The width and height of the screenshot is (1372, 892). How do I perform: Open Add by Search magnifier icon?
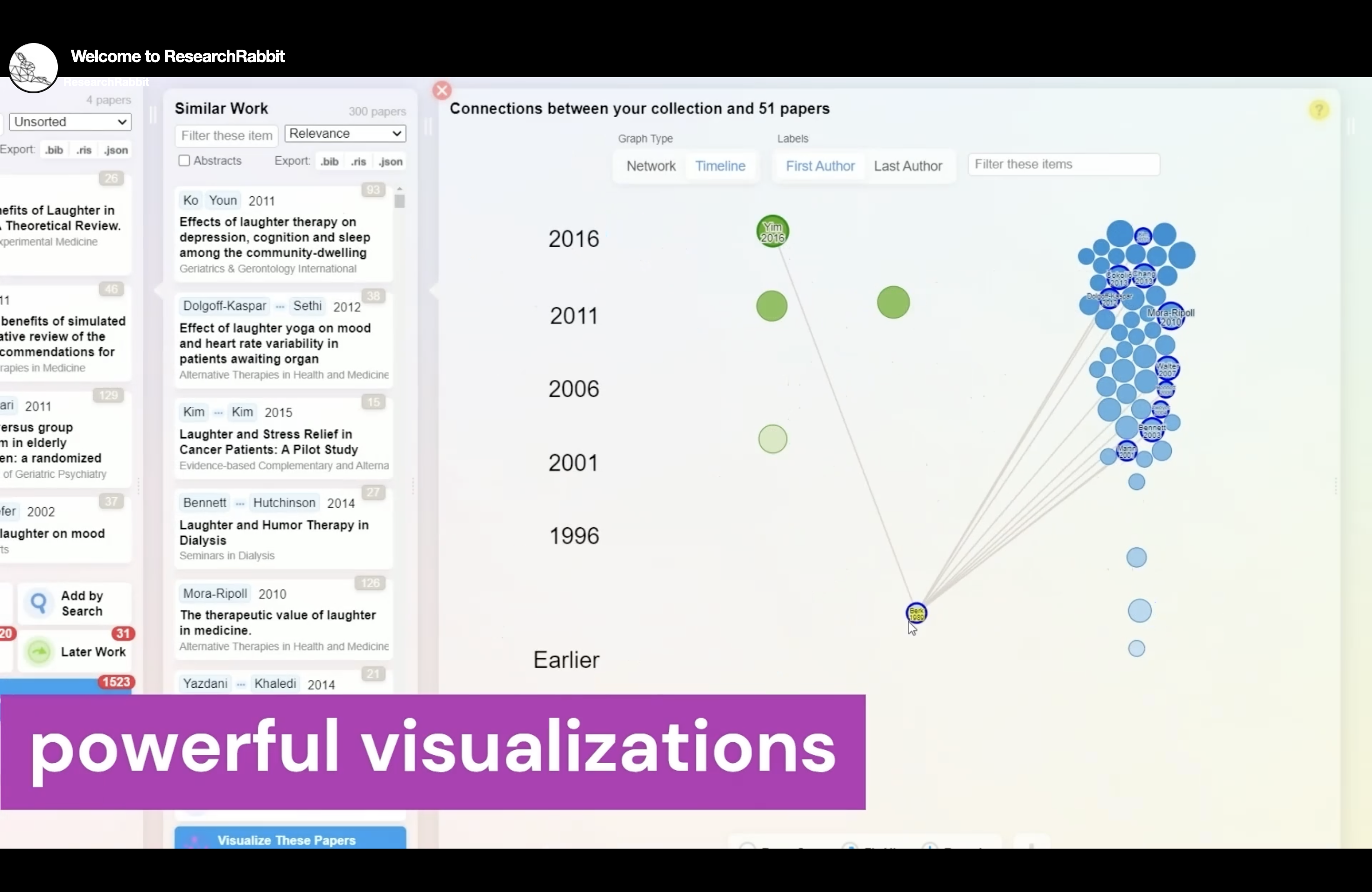pos(39,603)
